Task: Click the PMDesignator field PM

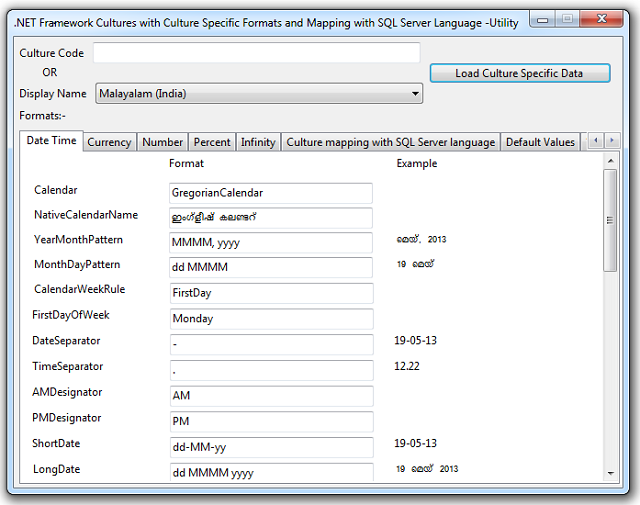Action: coord(271,421)
